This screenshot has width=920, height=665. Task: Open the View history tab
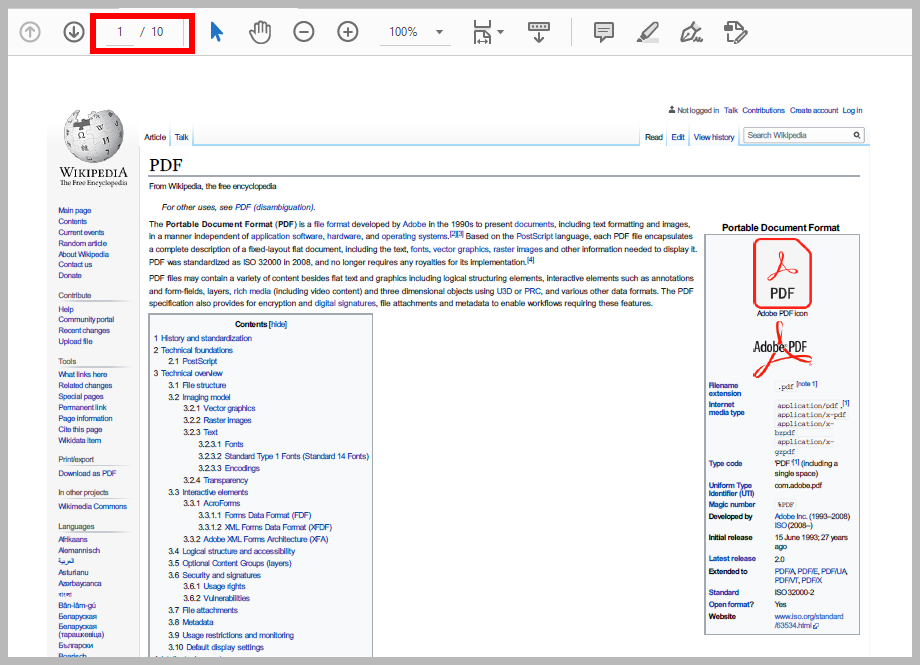(713, 137)
